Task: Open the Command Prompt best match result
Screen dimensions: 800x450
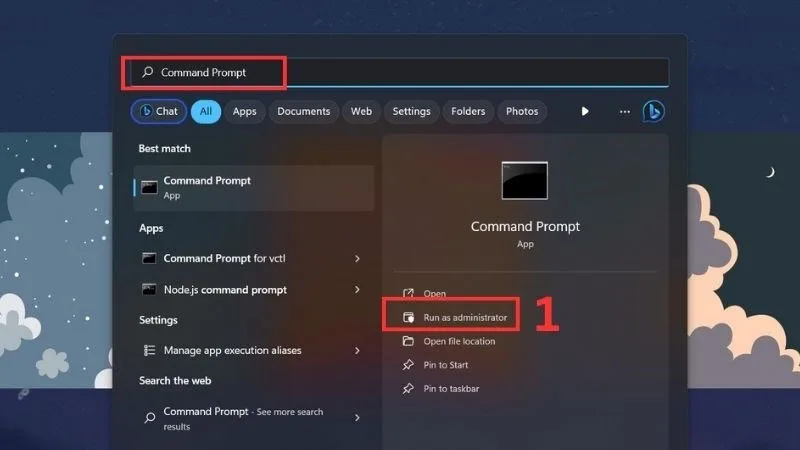Action: (254, 187)
